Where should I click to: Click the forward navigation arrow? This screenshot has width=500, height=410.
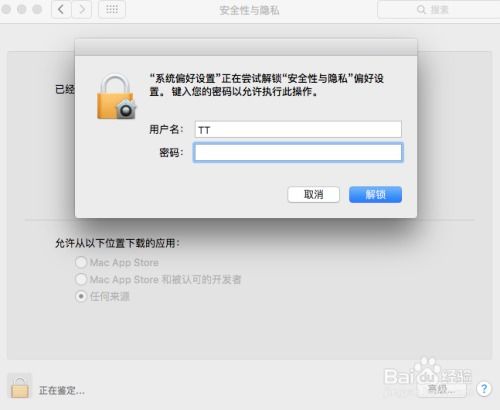[82, 9]
